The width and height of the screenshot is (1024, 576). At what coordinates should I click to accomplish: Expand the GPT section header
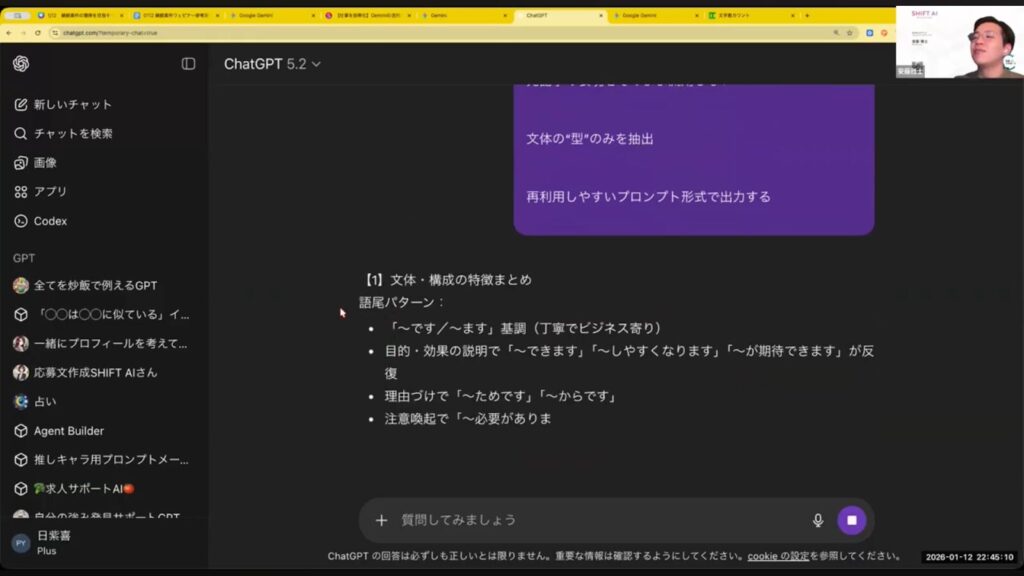(24, 258)
